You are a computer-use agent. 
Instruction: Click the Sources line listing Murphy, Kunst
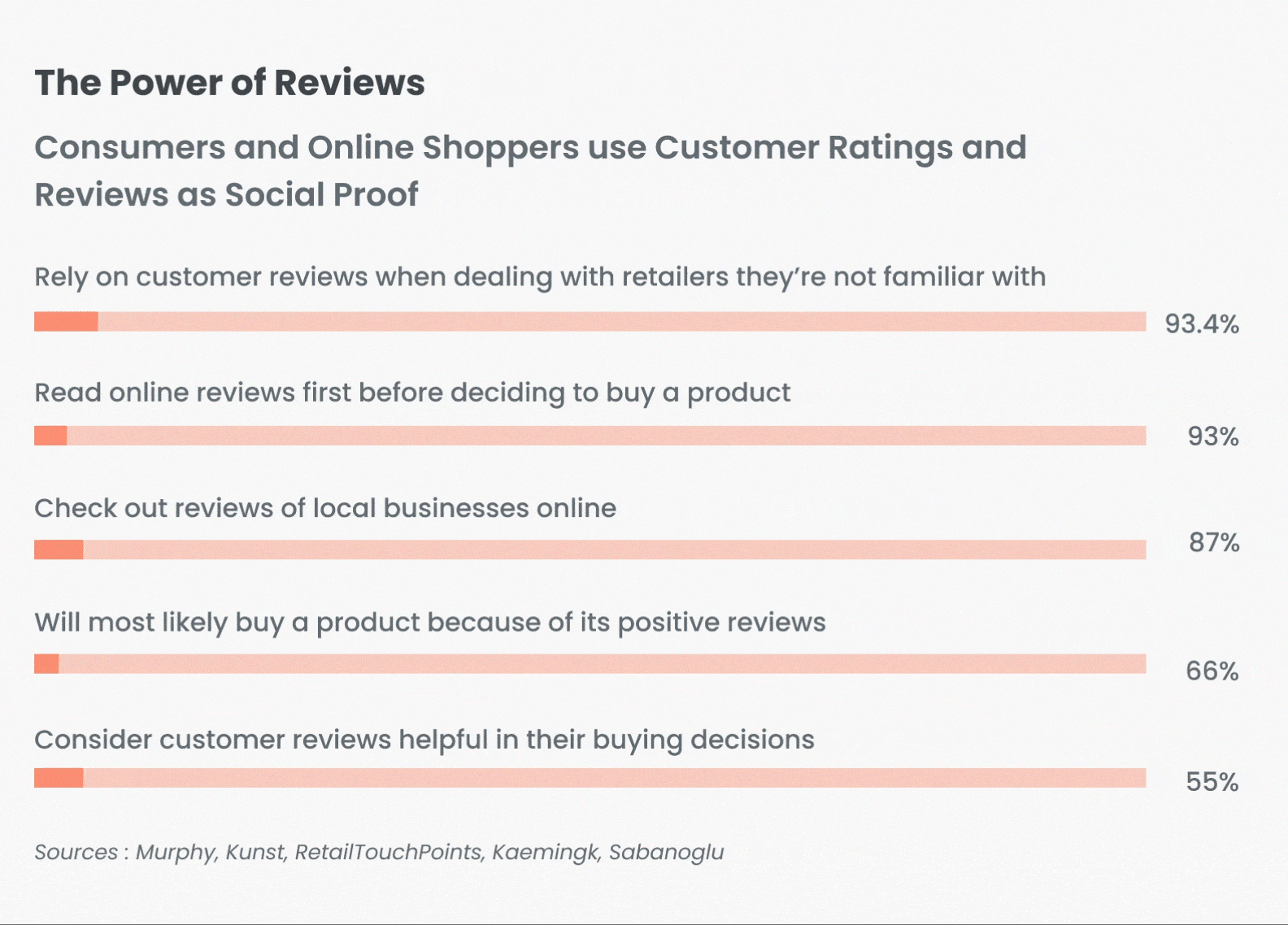[379, 852]
